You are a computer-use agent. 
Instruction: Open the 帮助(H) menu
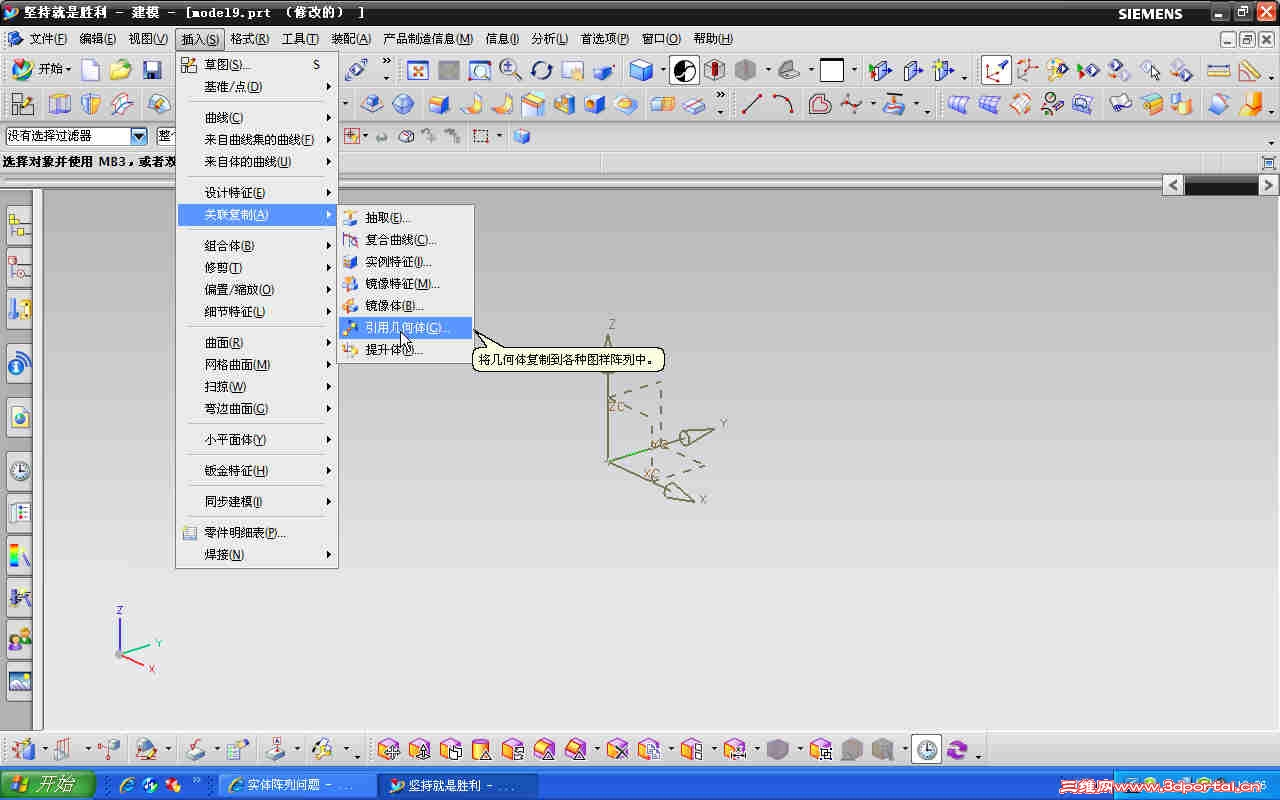[713, 39]
